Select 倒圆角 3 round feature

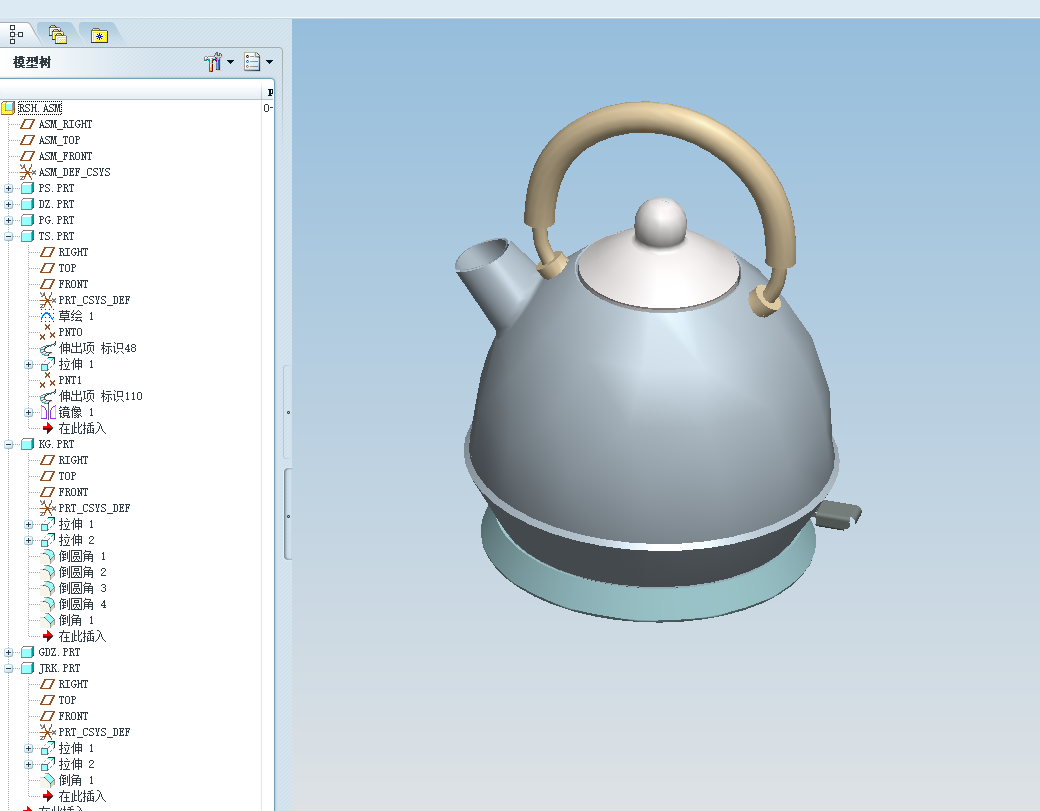click(82, 588)
